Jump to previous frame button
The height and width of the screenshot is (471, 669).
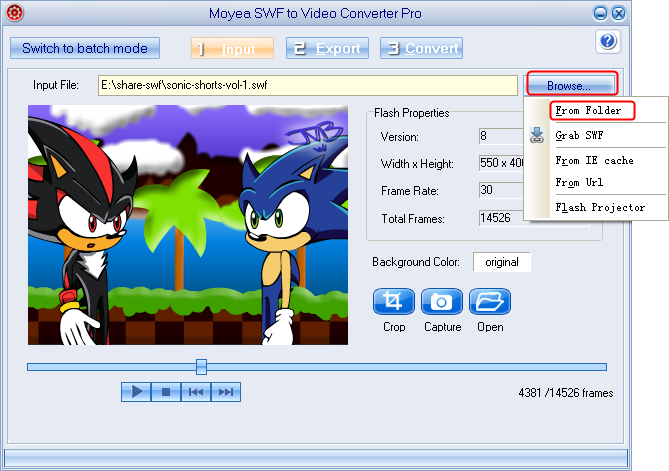tap(196, 392)
